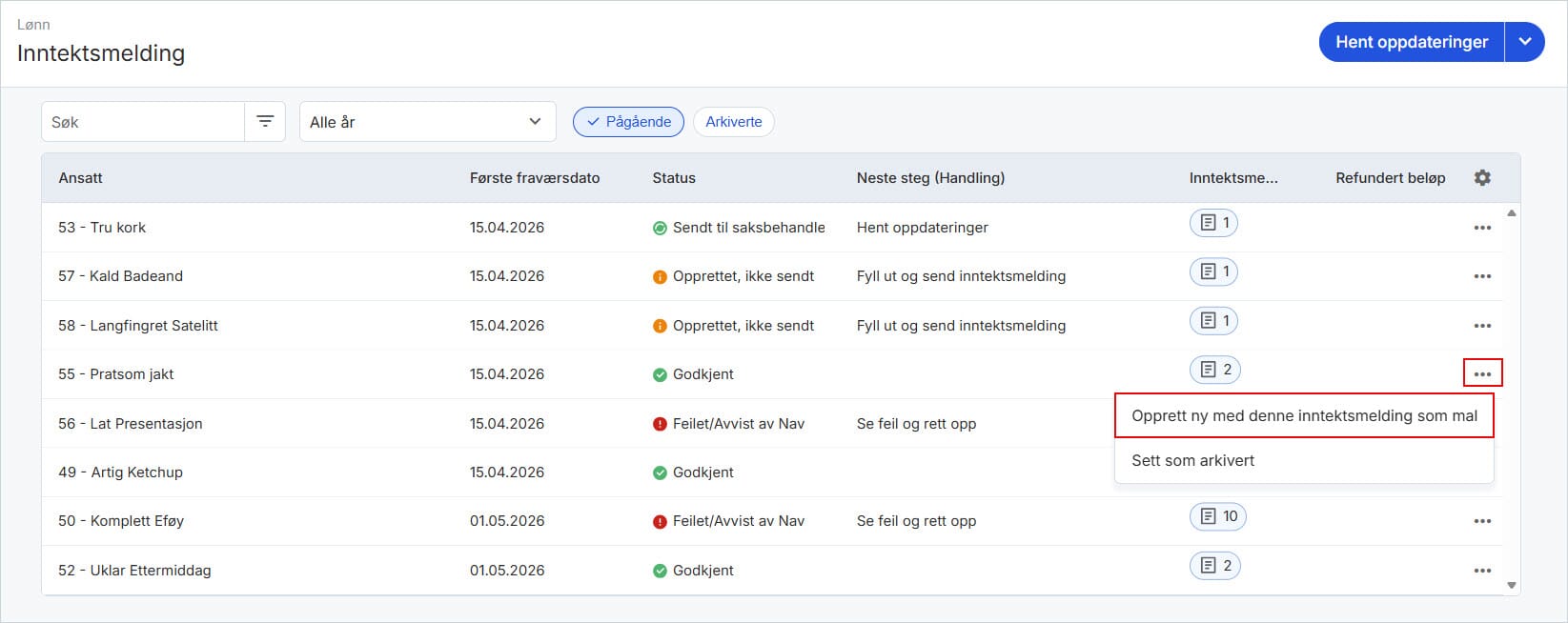The height and width of the screenshot is (623, 1568).
Task: Select employee 56 - Lat Presentasjon
Action: [x=131, y=424]
